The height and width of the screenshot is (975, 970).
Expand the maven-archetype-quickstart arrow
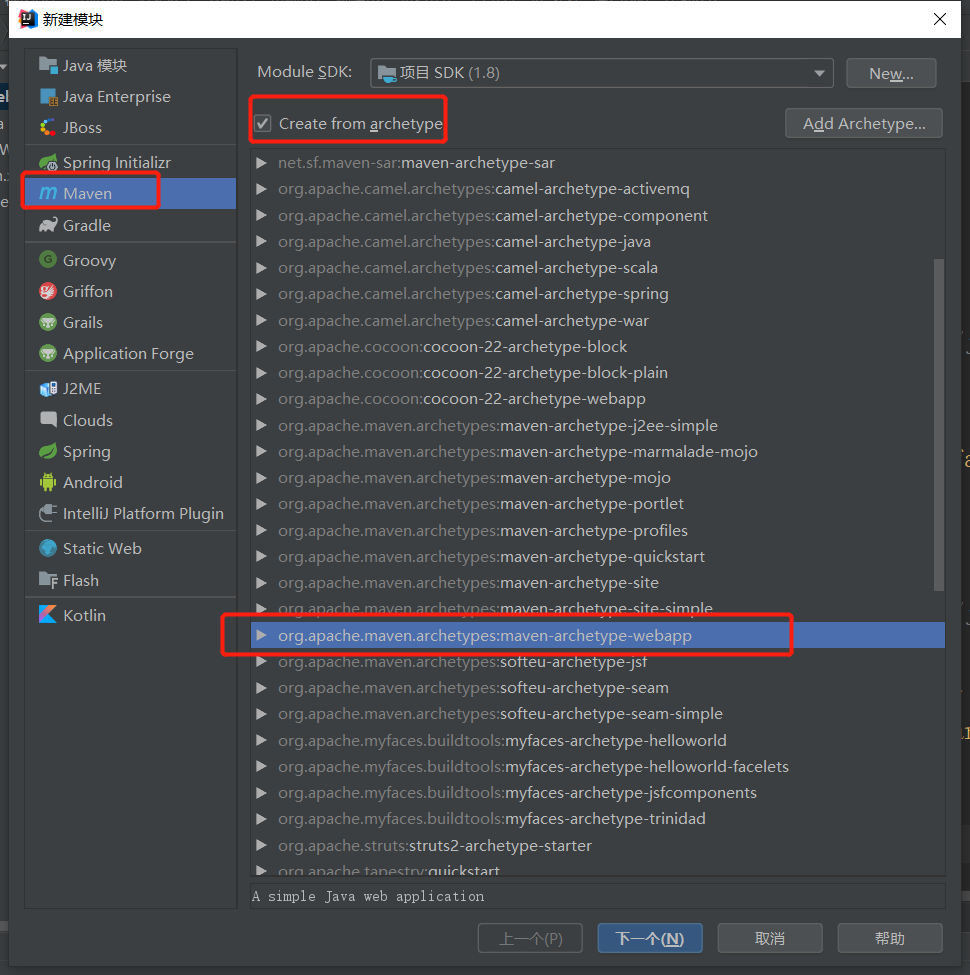coord(261,556)
